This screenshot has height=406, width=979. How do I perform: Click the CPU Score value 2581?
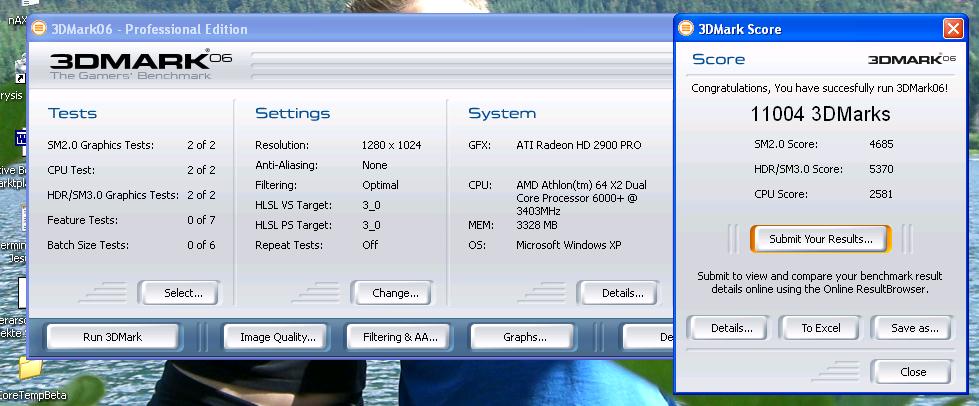coord(881,194)
